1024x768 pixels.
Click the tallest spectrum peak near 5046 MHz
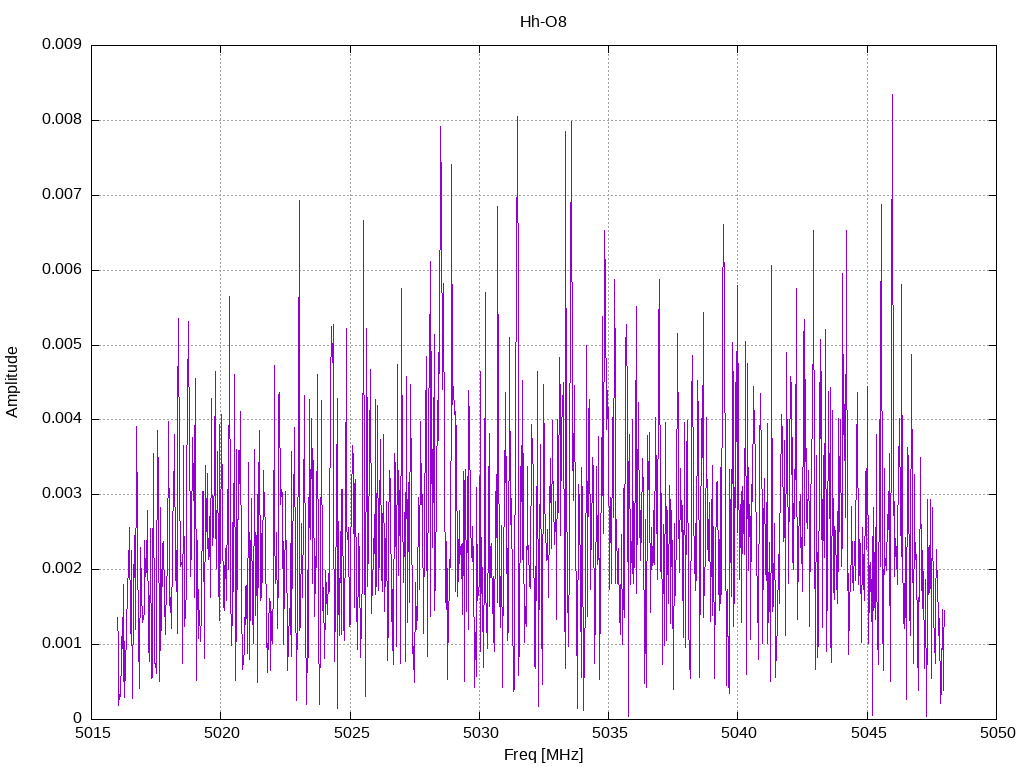pos(892,95)
